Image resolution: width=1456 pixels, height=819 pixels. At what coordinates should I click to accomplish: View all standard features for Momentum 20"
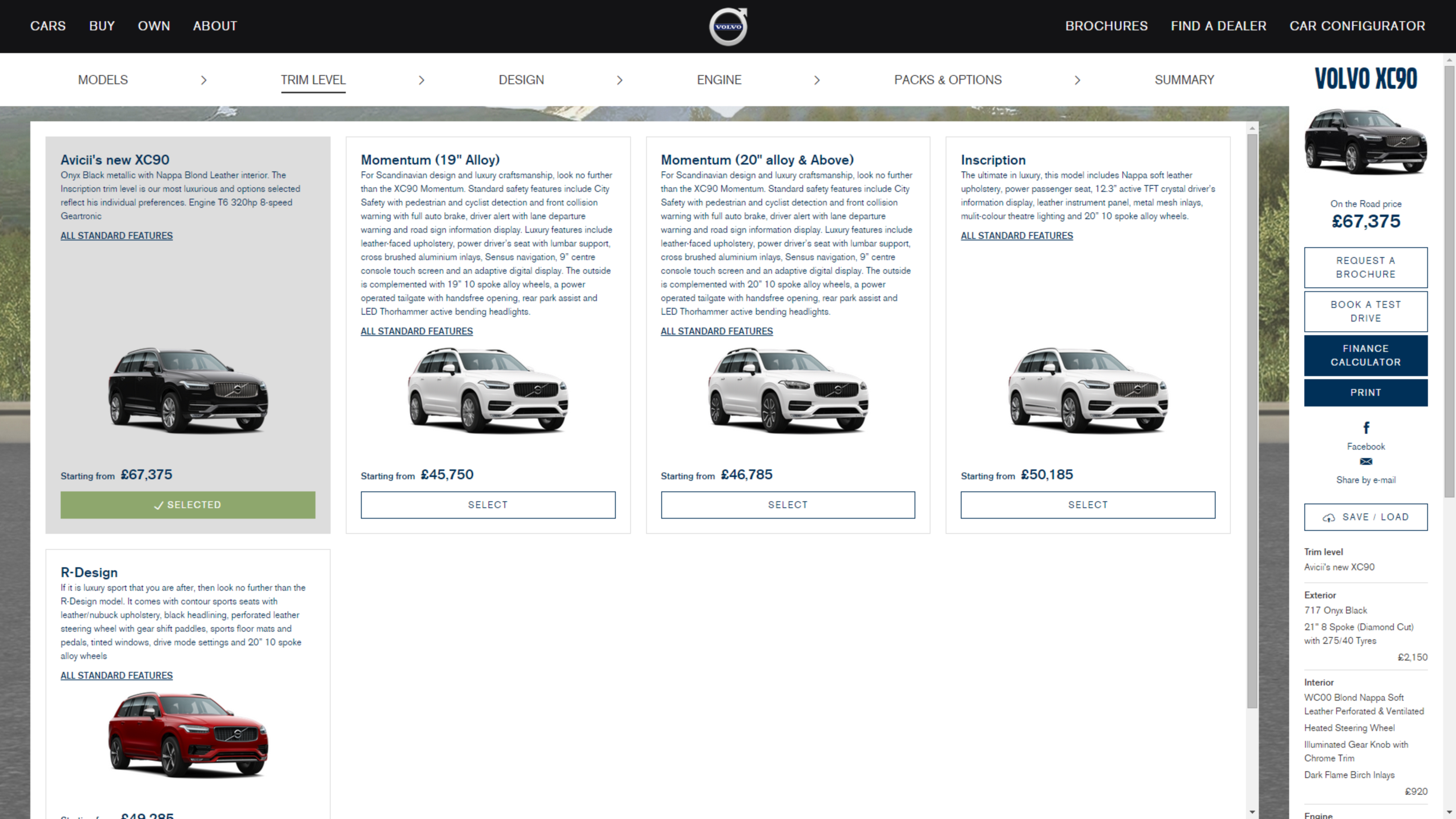pos(717,331)
